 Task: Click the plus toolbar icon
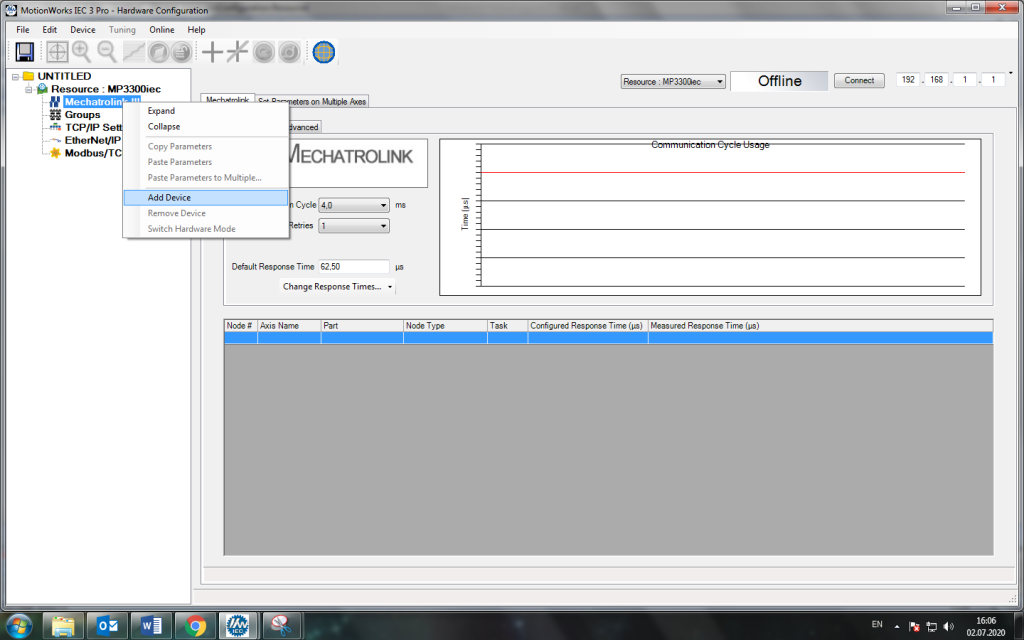pos(212,52)
